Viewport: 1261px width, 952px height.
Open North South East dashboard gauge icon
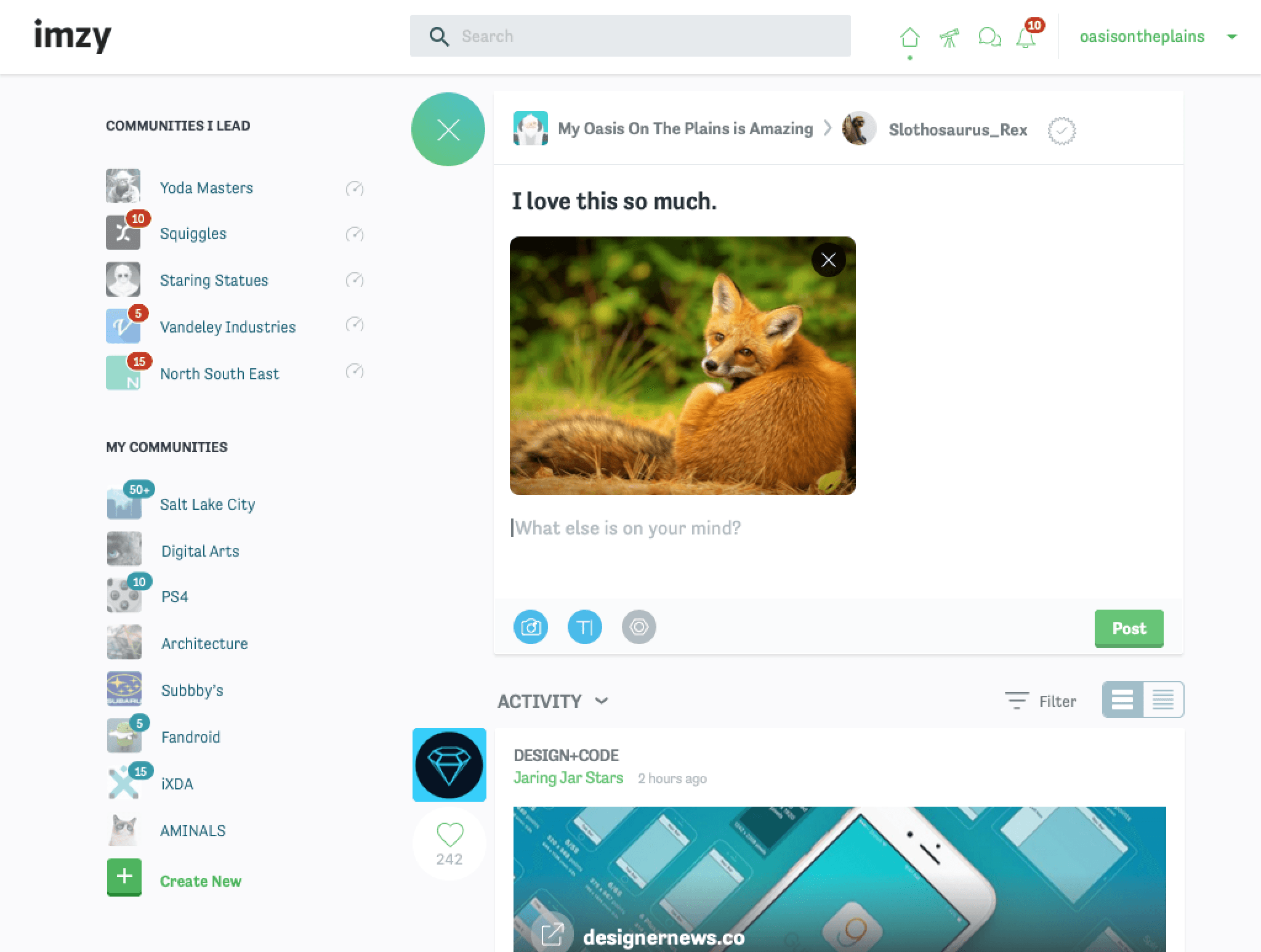[x=355, y=371]
